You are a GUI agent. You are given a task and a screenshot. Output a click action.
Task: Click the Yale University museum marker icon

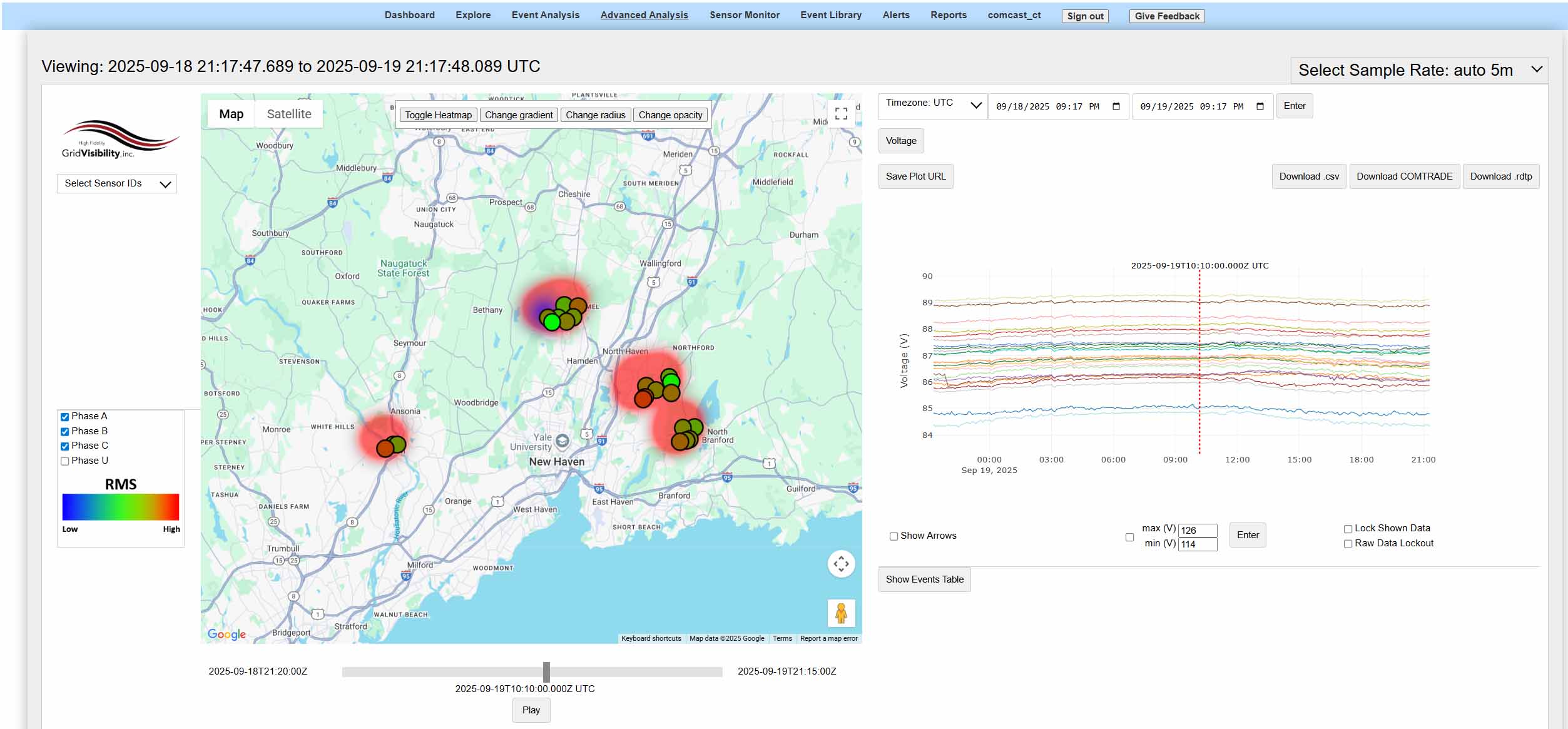(562, 441)
